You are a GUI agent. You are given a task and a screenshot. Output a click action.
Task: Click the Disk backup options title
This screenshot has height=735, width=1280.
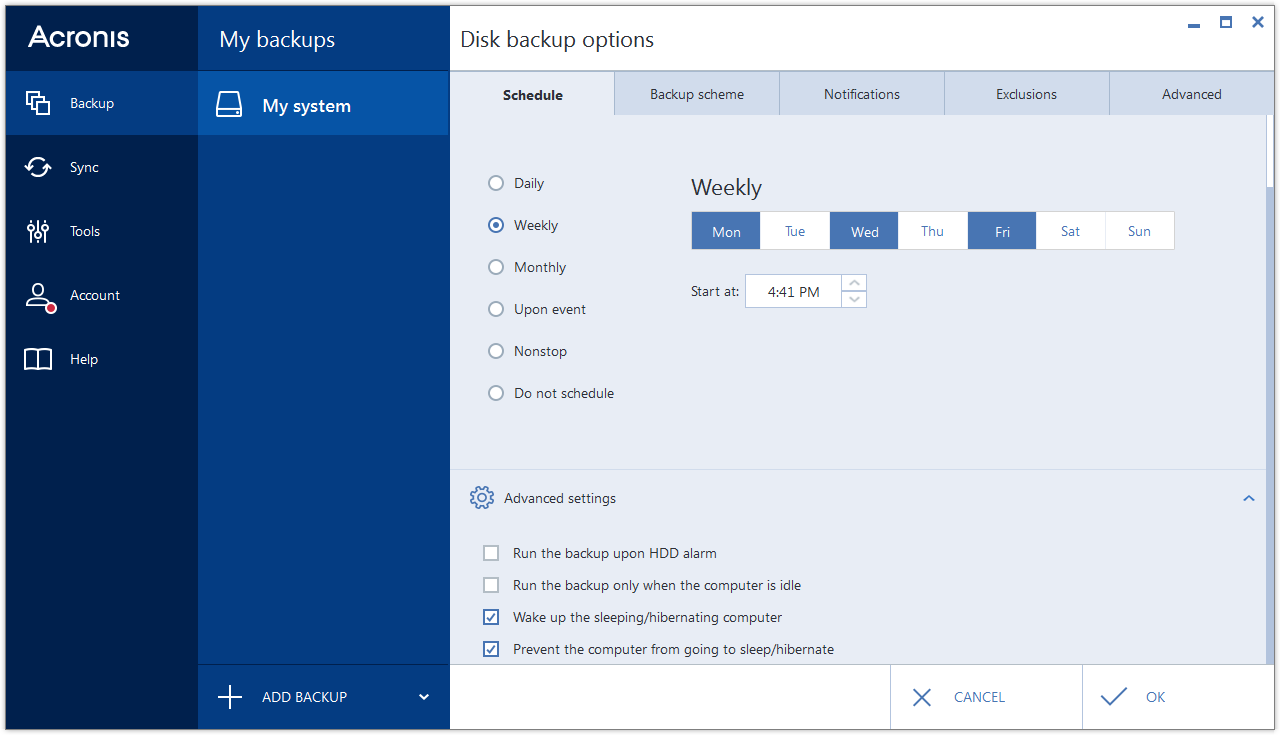[x=557, y=40]
